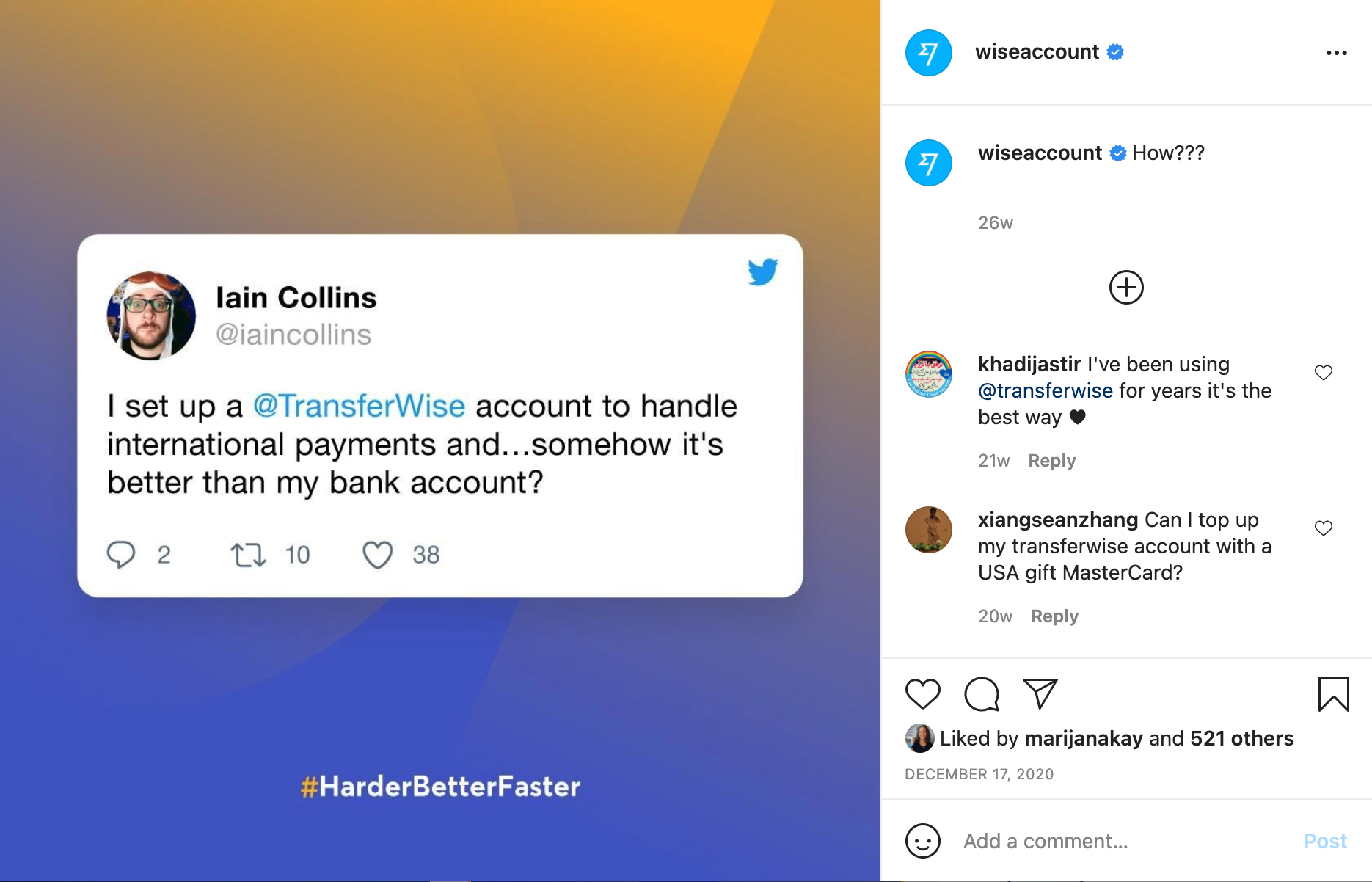Open the emoji picker smiley icon
Screen dimensions: 1372x882
922,841
